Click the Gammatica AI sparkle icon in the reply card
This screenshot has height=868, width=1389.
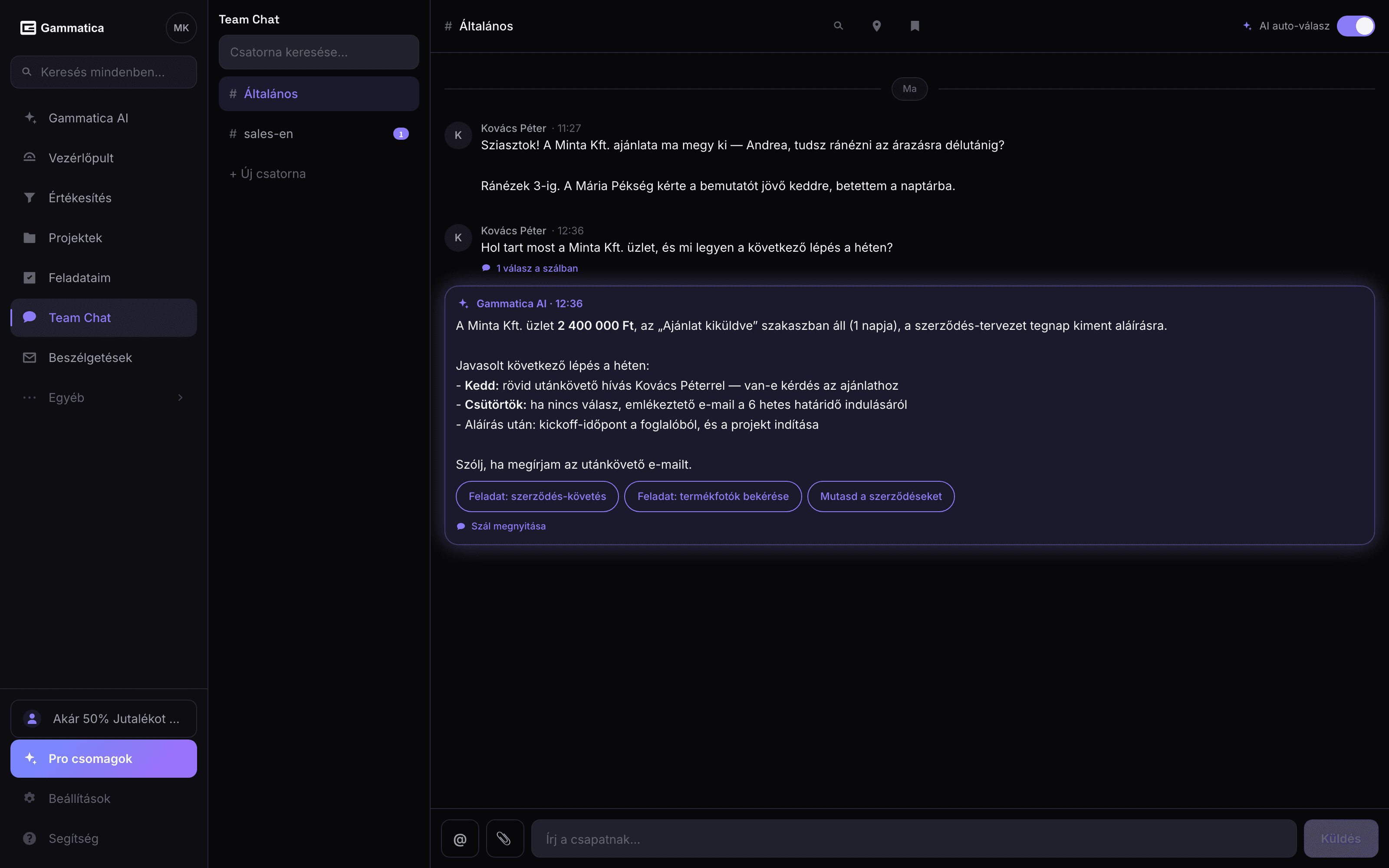[464, 304]
